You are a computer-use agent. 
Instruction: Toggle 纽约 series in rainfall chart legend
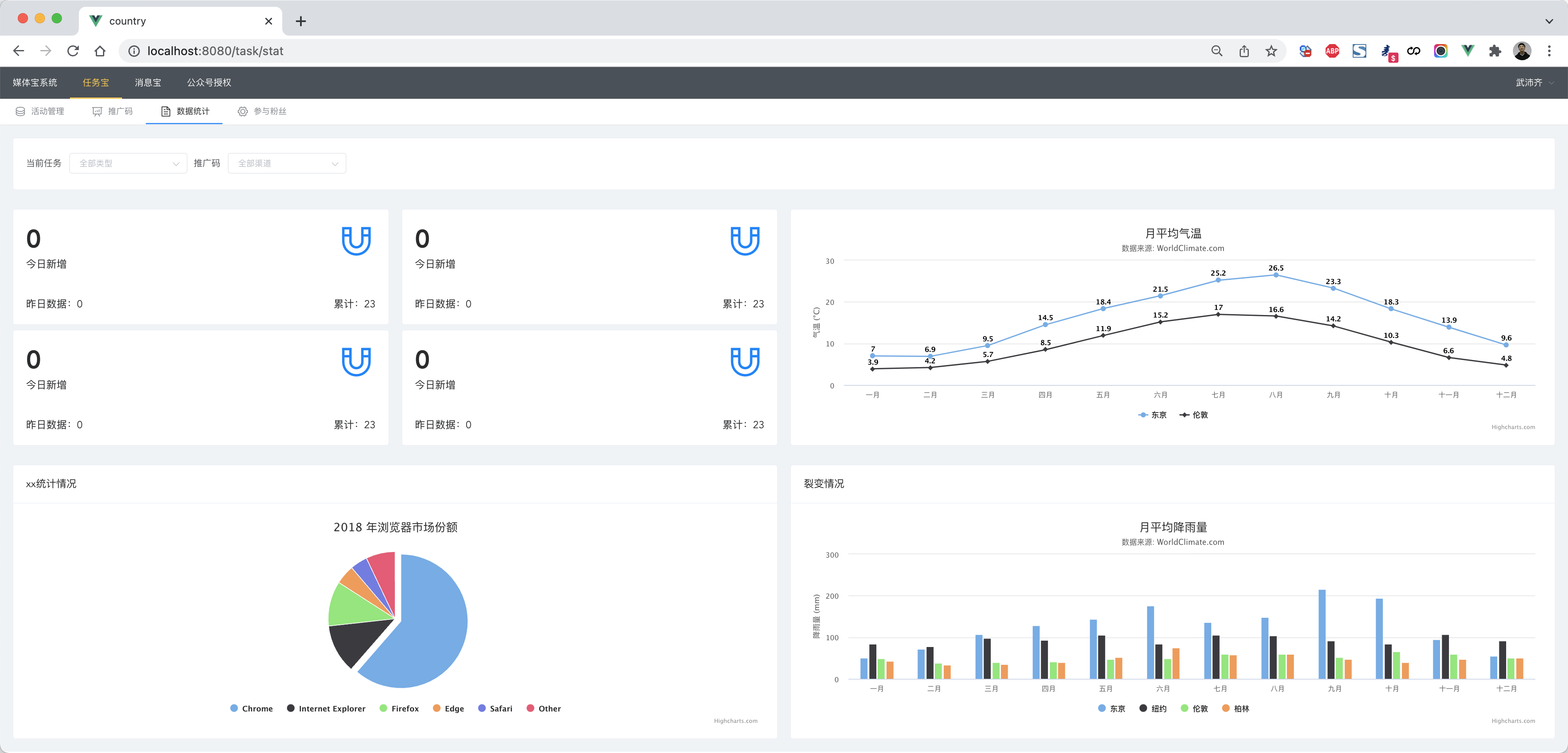(x=1153, y=708)
